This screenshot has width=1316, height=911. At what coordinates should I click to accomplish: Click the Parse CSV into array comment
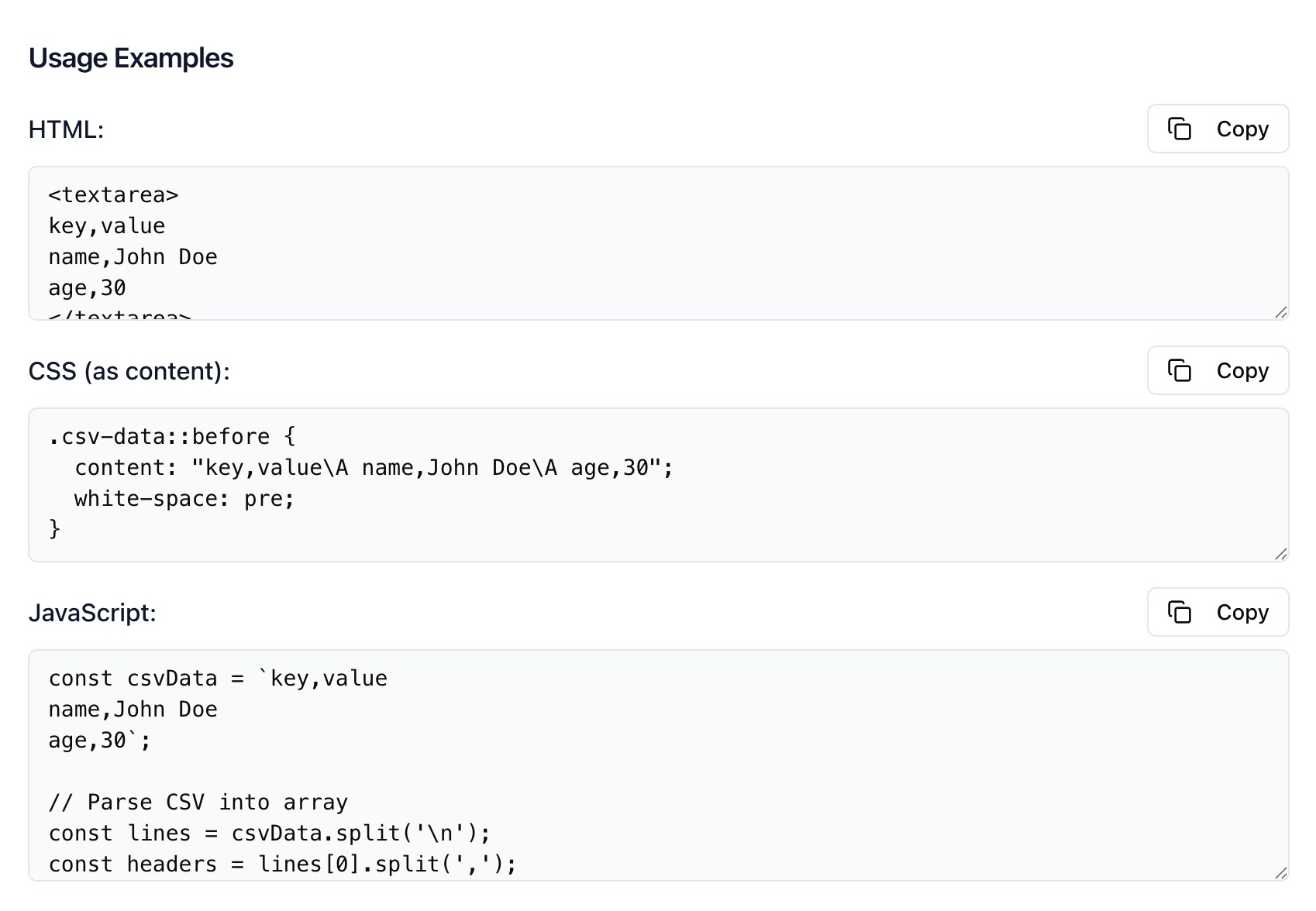198,802
